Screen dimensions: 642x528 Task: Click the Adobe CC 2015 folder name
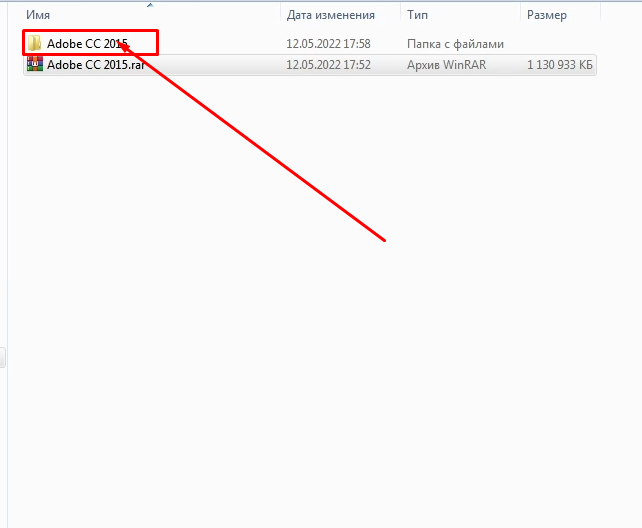[x=87, y=43]
